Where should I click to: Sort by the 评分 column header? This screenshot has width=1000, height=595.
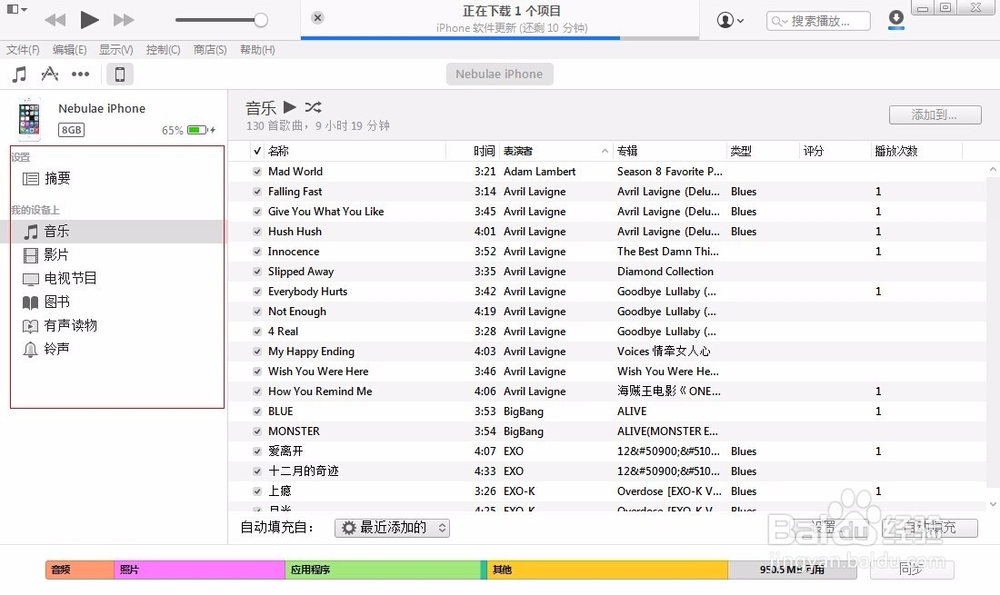[x=813, y=151]
